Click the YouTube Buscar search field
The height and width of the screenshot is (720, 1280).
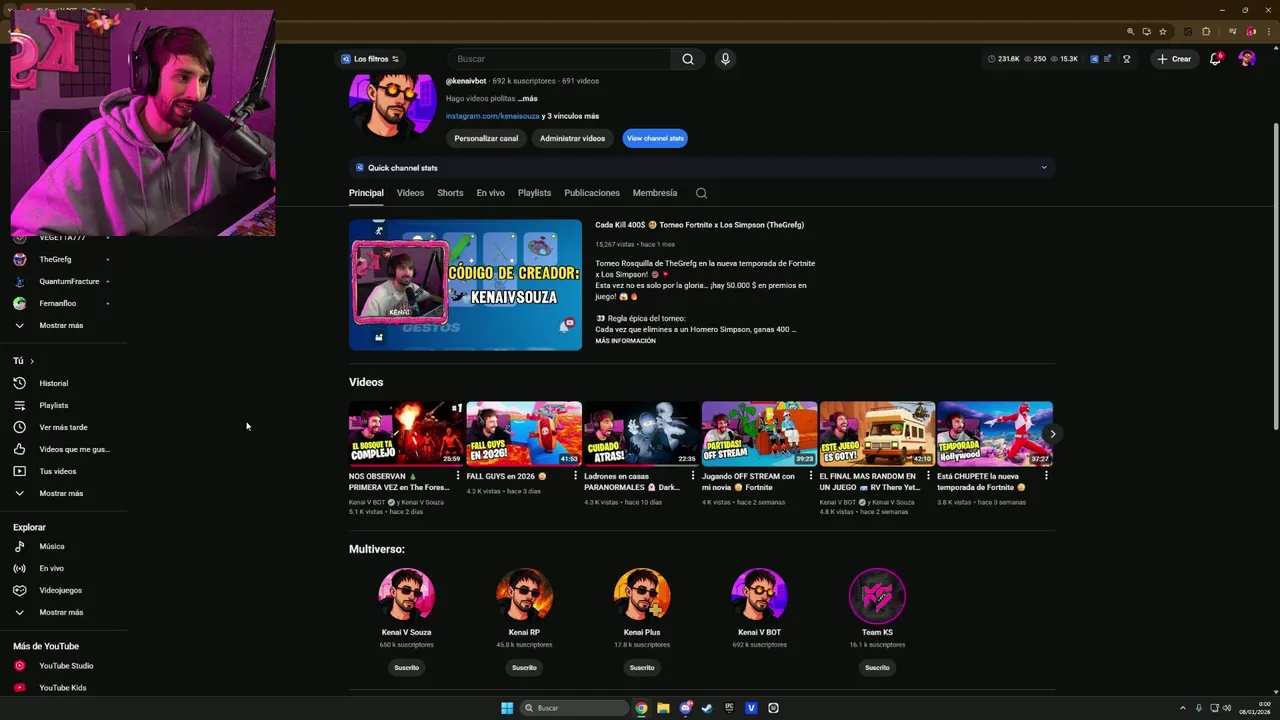tap(560, 59)
